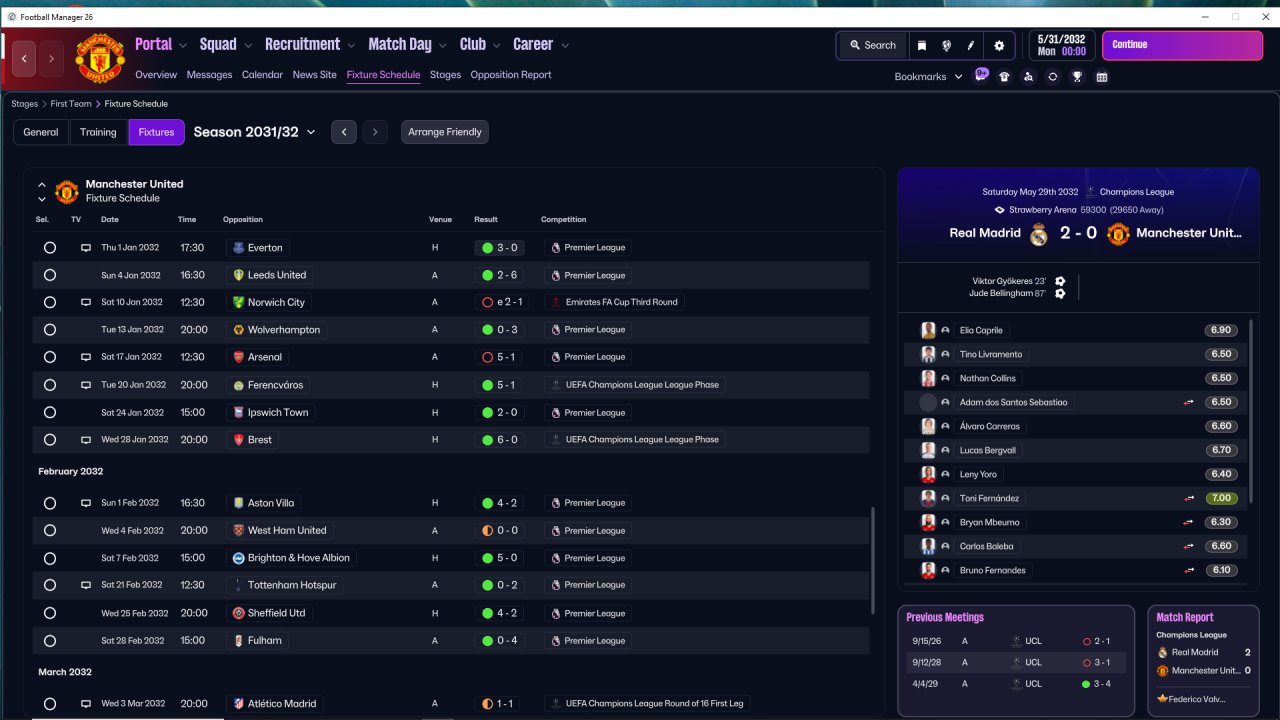Open the trophy icon in bookmarks bar

tap(1077, 77)
